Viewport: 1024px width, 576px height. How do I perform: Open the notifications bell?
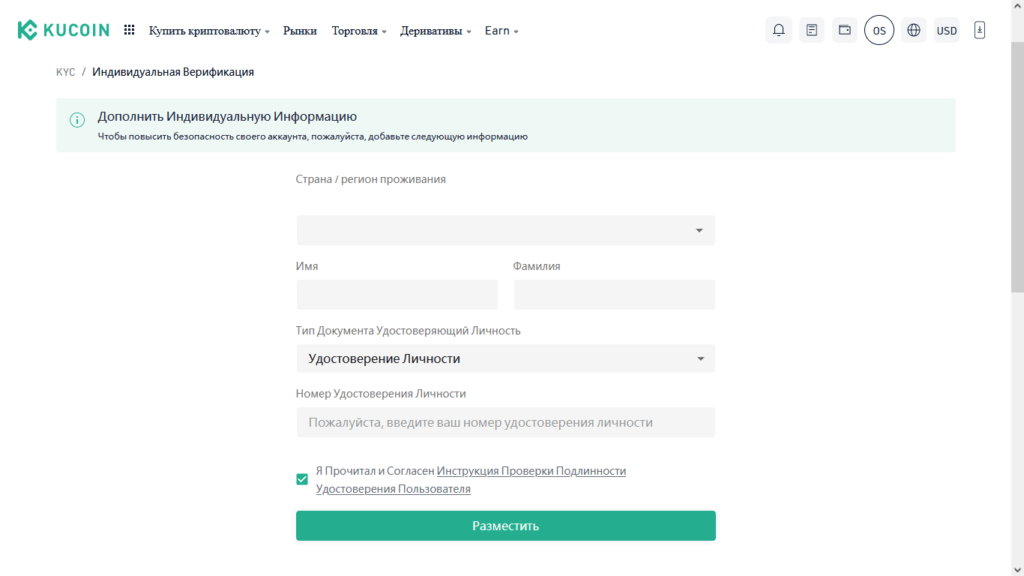coord(778,30)
